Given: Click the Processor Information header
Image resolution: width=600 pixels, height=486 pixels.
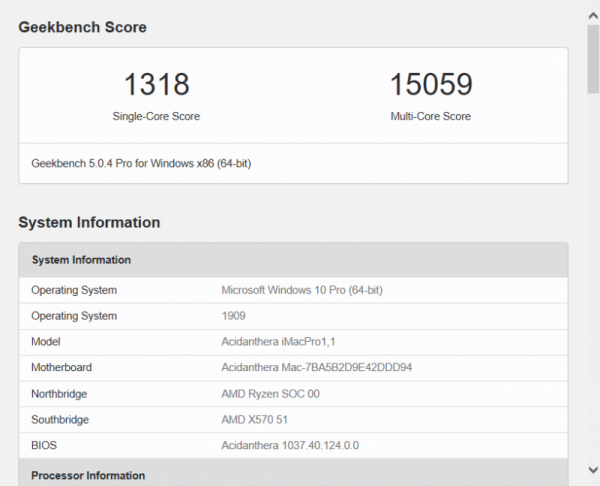Looking at the screenshot, I should [x=293, y=473].
